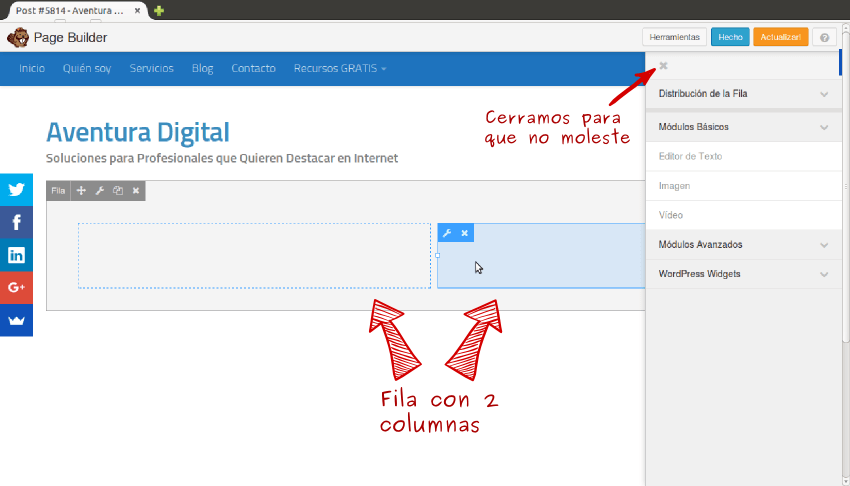
Task: Go to the Blog menu item
Action: (x=202, y=69)
